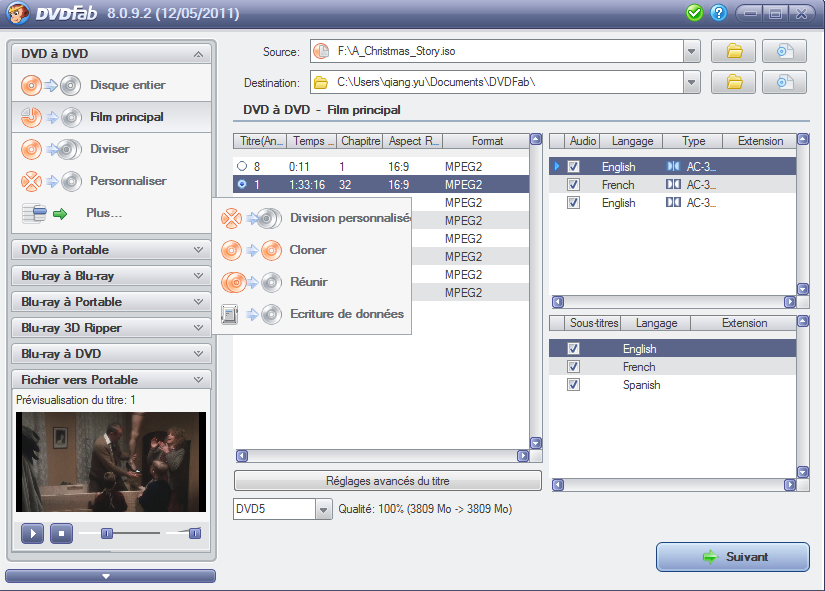Open folder browser for Source path

[733, 50]
